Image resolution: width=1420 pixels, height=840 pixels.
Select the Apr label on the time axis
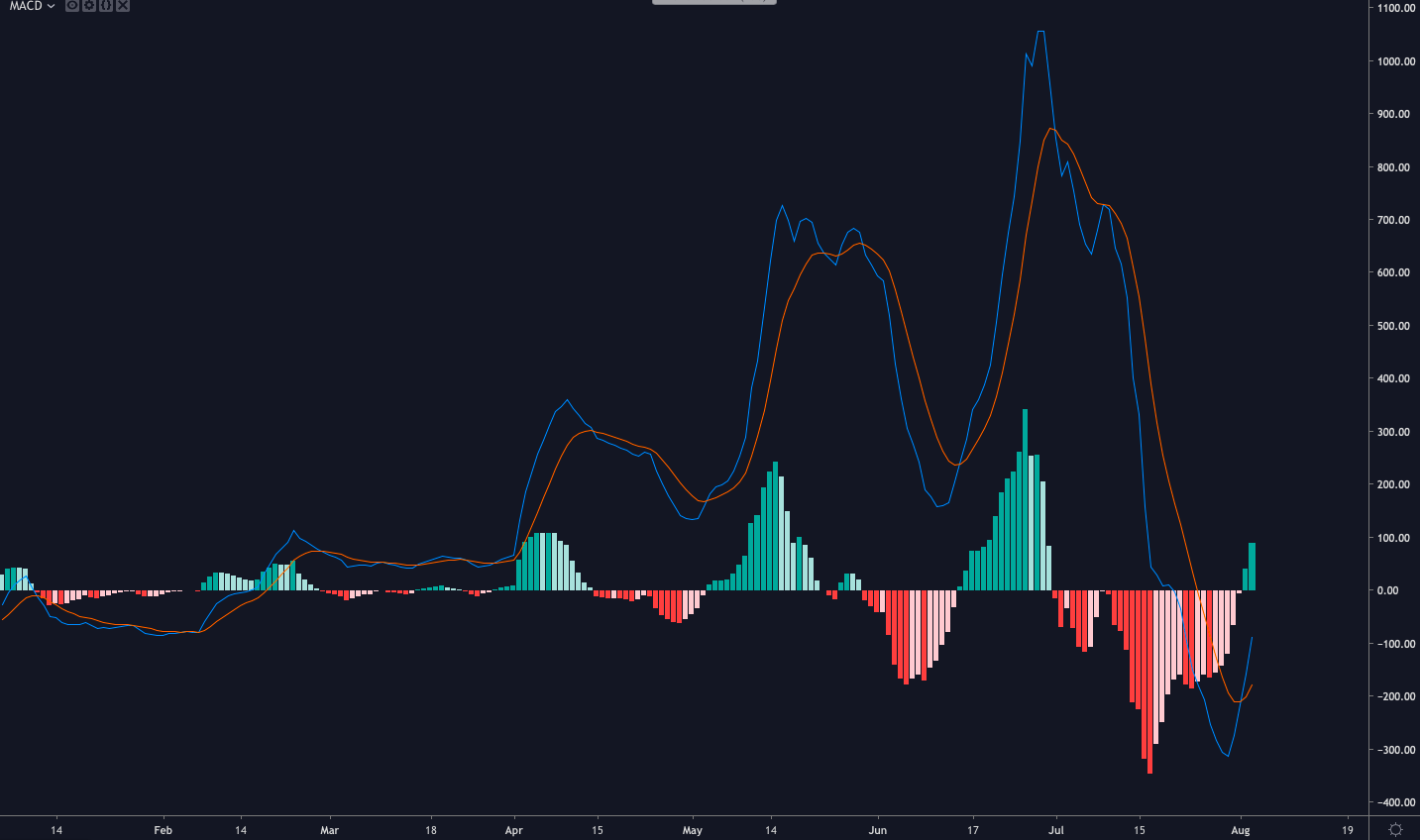(x=513, y=830)
